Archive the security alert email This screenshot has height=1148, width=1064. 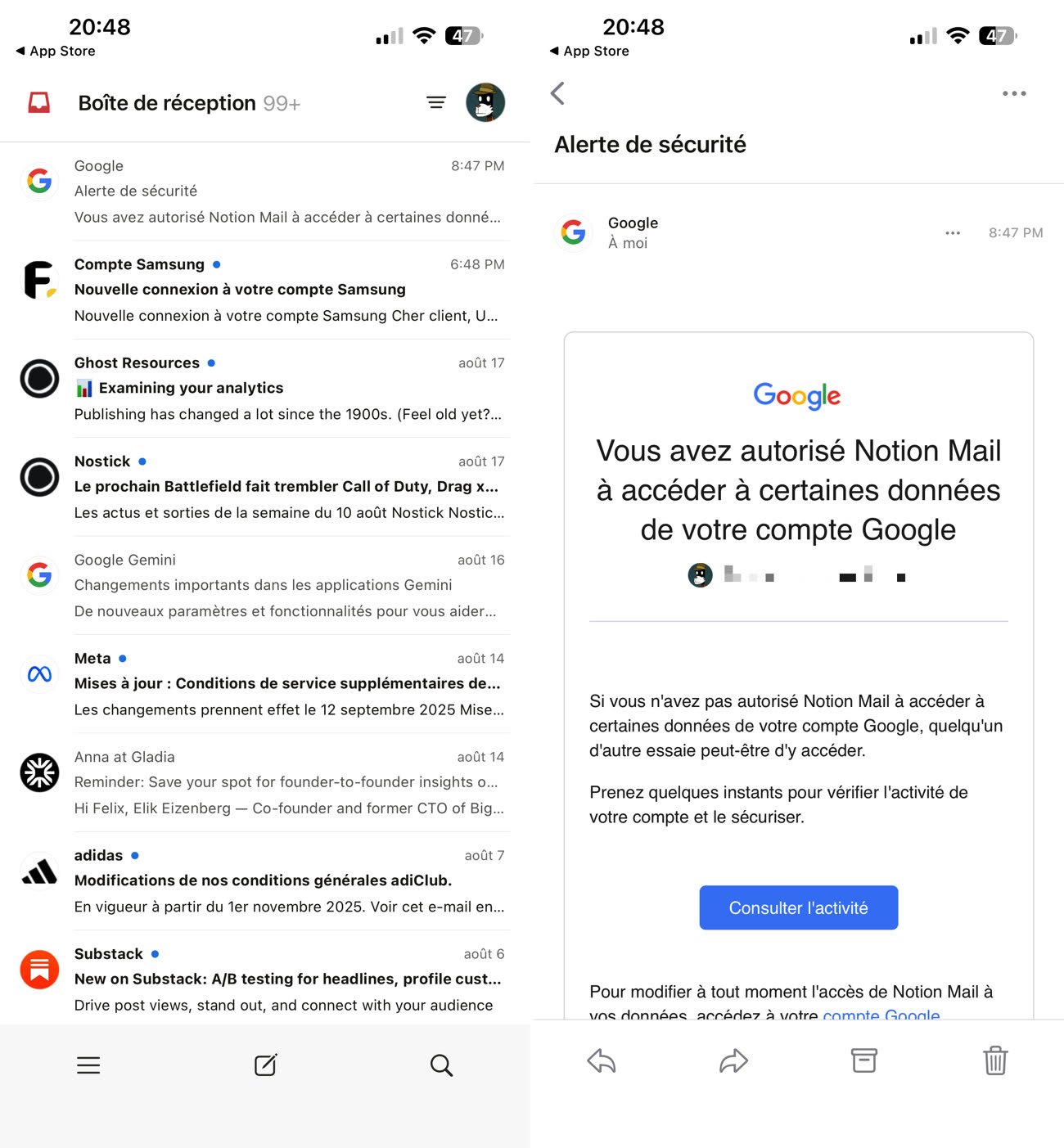pos(864,1060)
